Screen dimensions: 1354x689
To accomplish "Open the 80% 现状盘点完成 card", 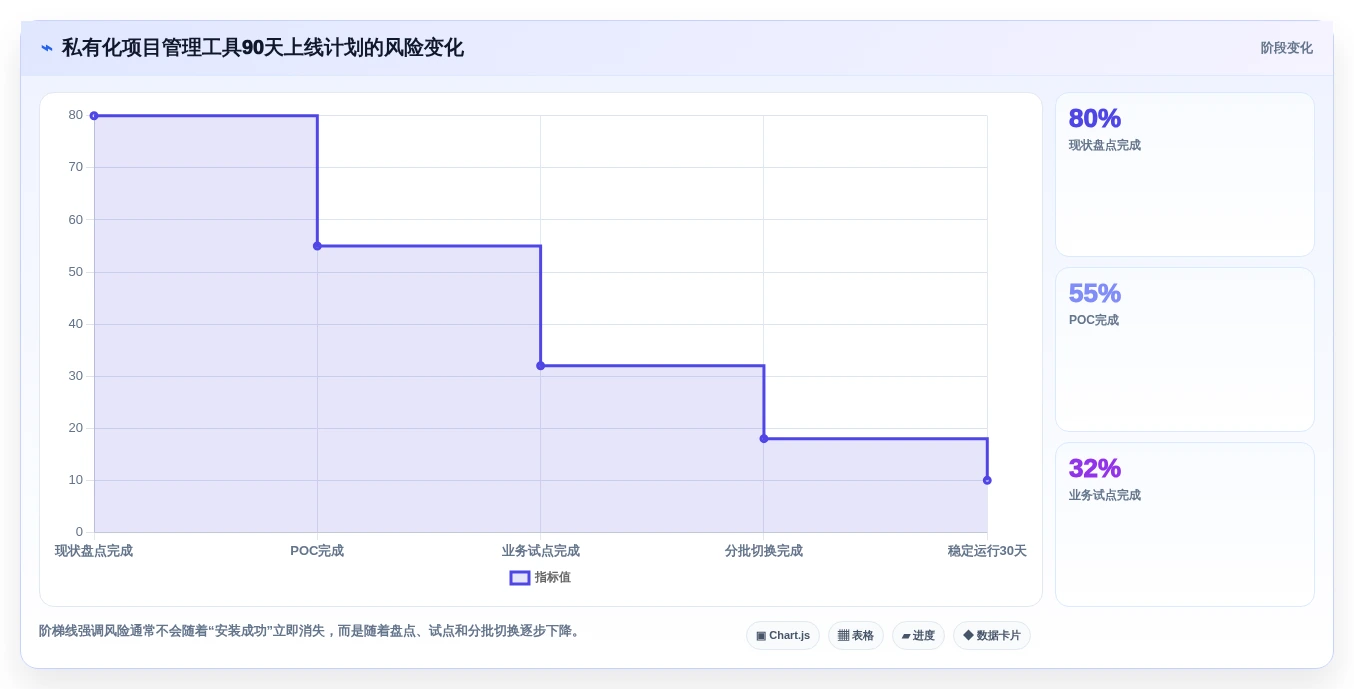I will [1185, 175].
